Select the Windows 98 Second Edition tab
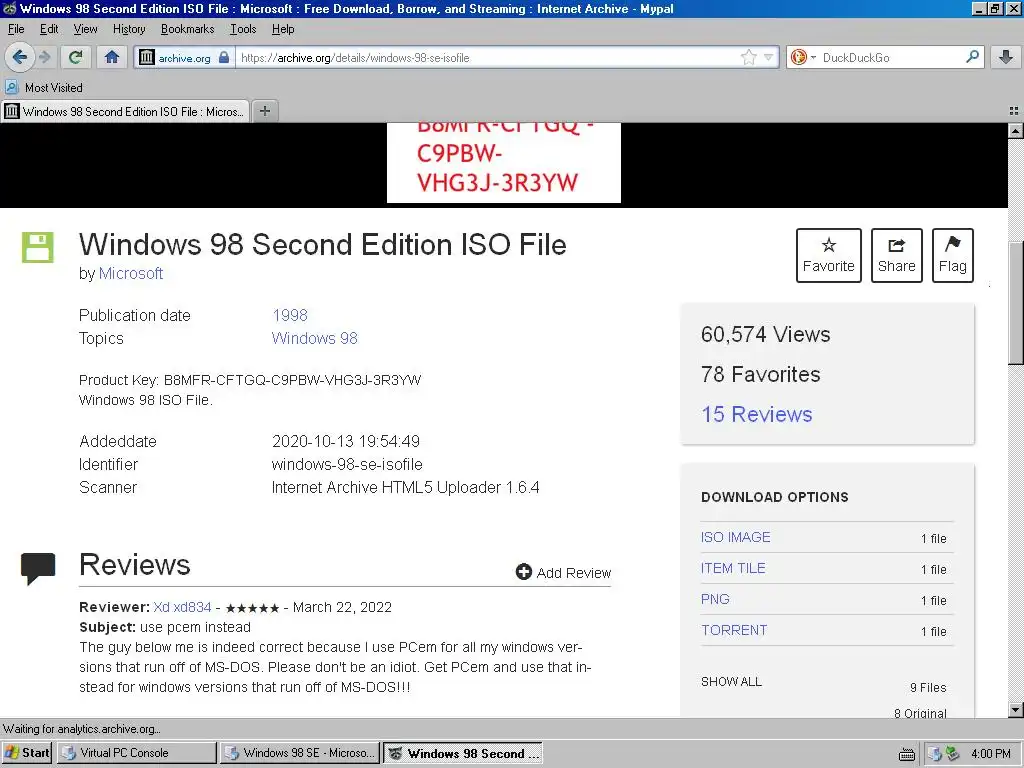 coord(125,111)
